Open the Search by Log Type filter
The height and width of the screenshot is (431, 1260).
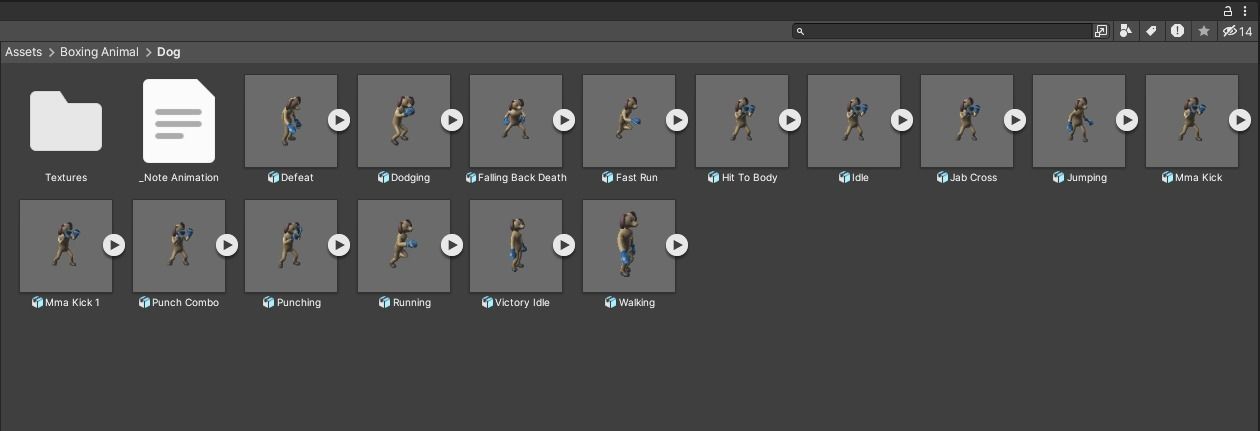click(x=1178, y=31)
